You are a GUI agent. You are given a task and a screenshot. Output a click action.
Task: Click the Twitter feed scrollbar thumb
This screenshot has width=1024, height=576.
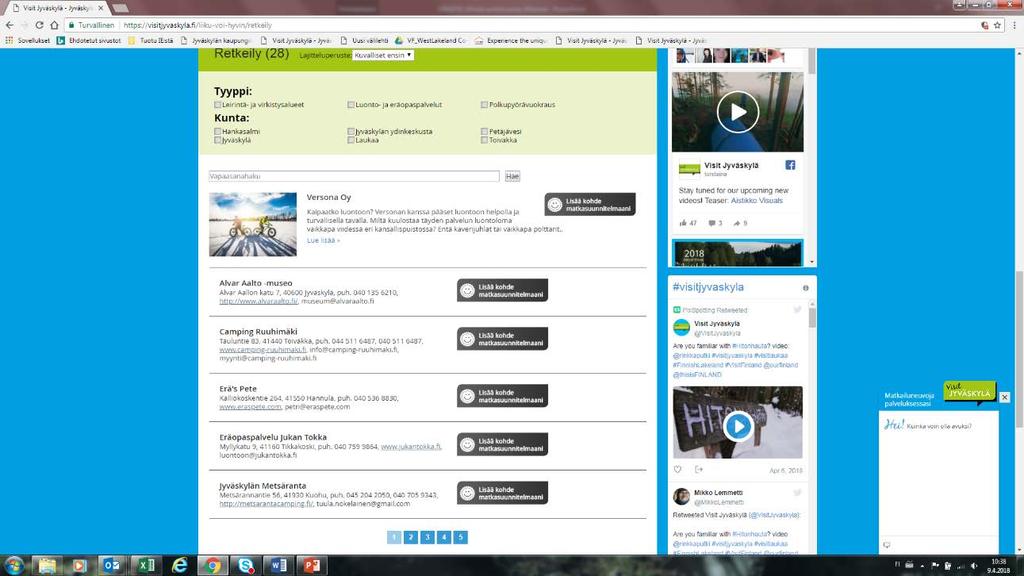click(x=812, y=317)
